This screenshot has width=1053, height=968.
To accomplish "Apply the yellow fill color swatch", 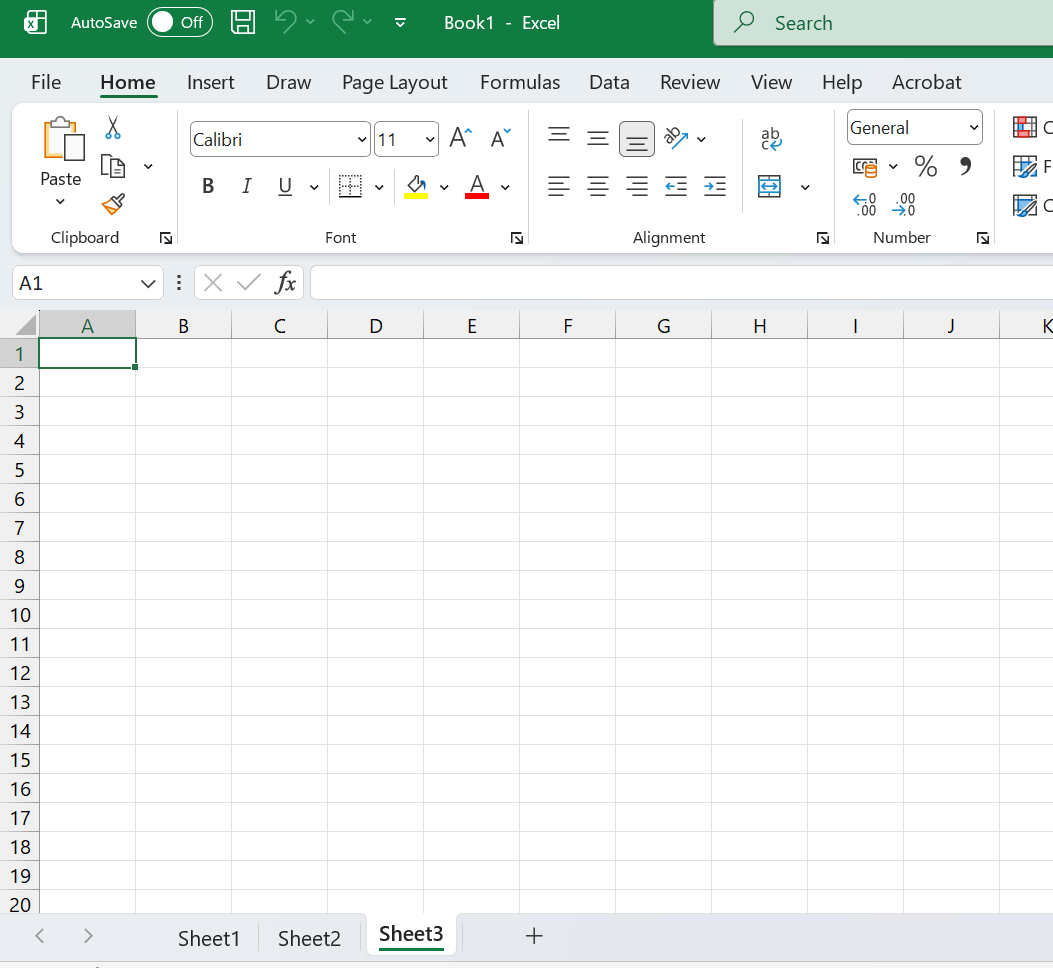I will pyautogui.click(x=416, y=186).
